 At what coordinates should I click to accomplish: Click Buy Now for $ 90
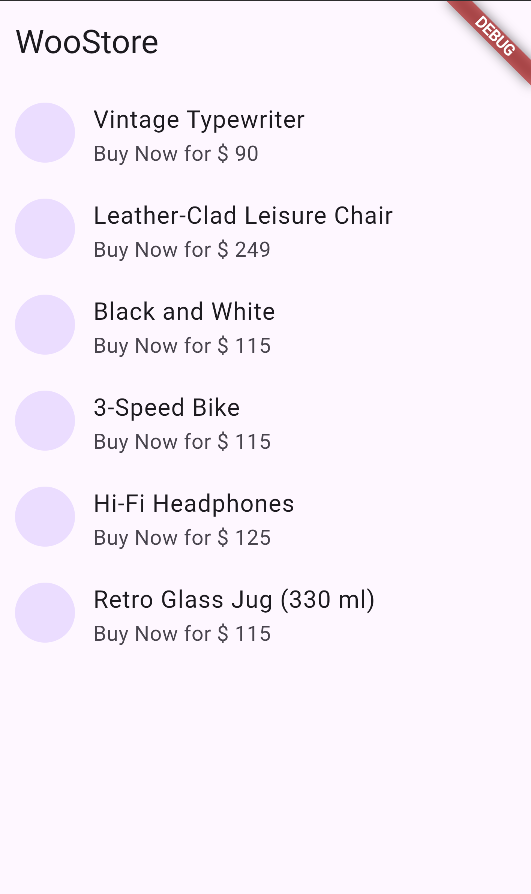[176, 154]
